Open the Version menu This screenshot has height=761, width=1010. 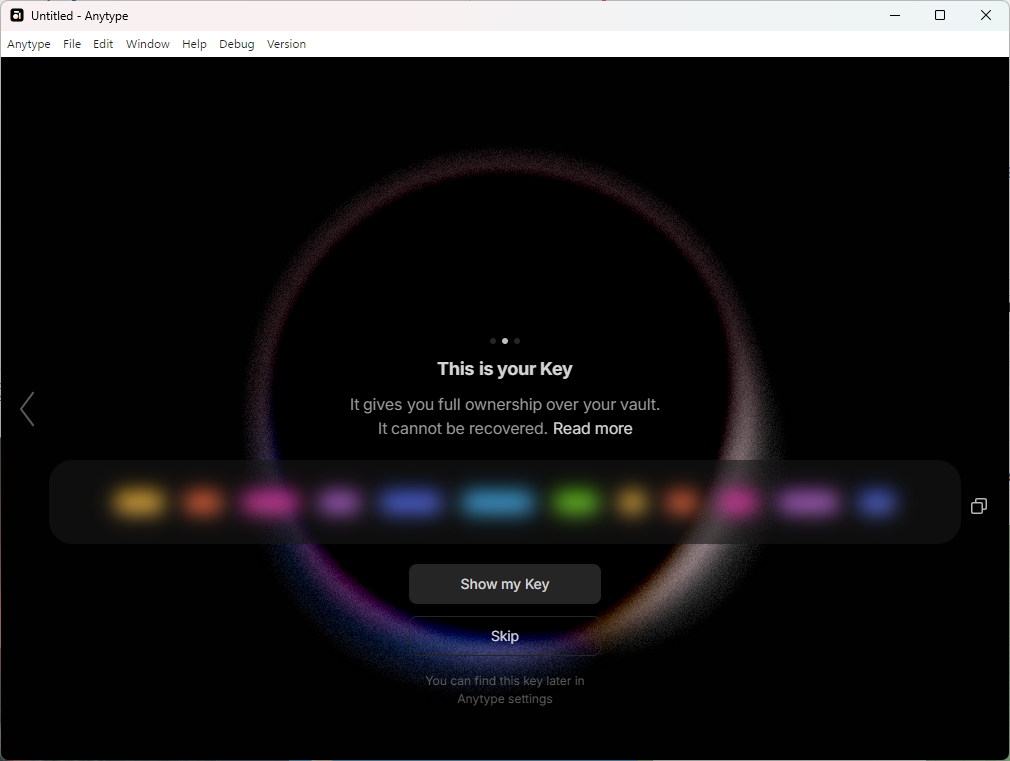tap(286, 44)
